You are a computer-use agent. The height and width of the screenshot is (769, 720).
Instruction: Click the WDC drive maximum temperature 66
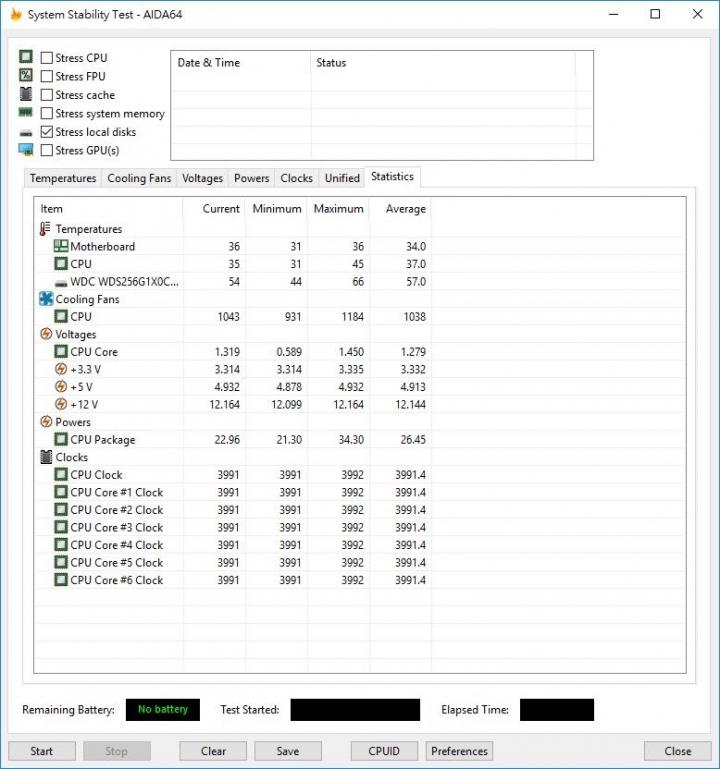click(358, 282)
